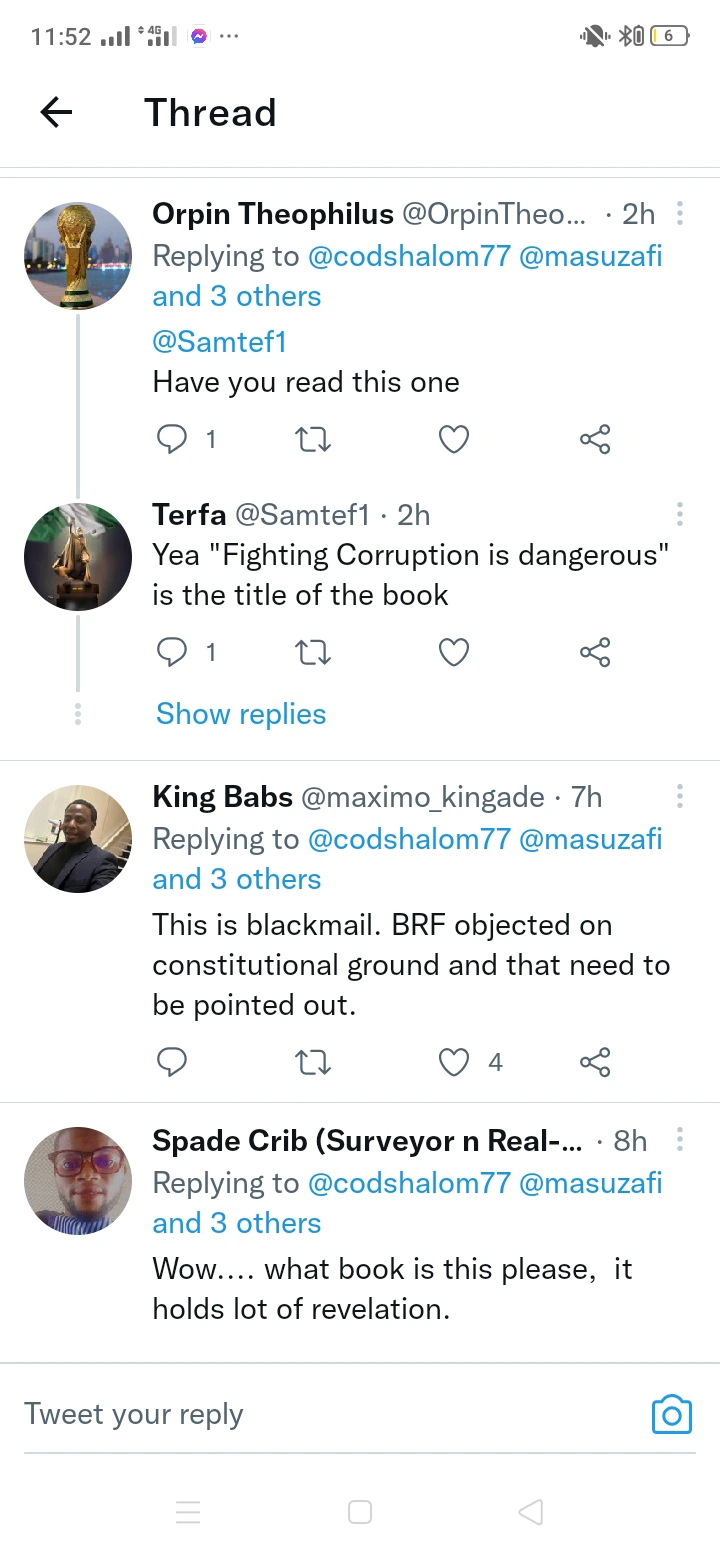
Task: Expand Show replies under Terfa's tweet
Action: pos(241,714)
